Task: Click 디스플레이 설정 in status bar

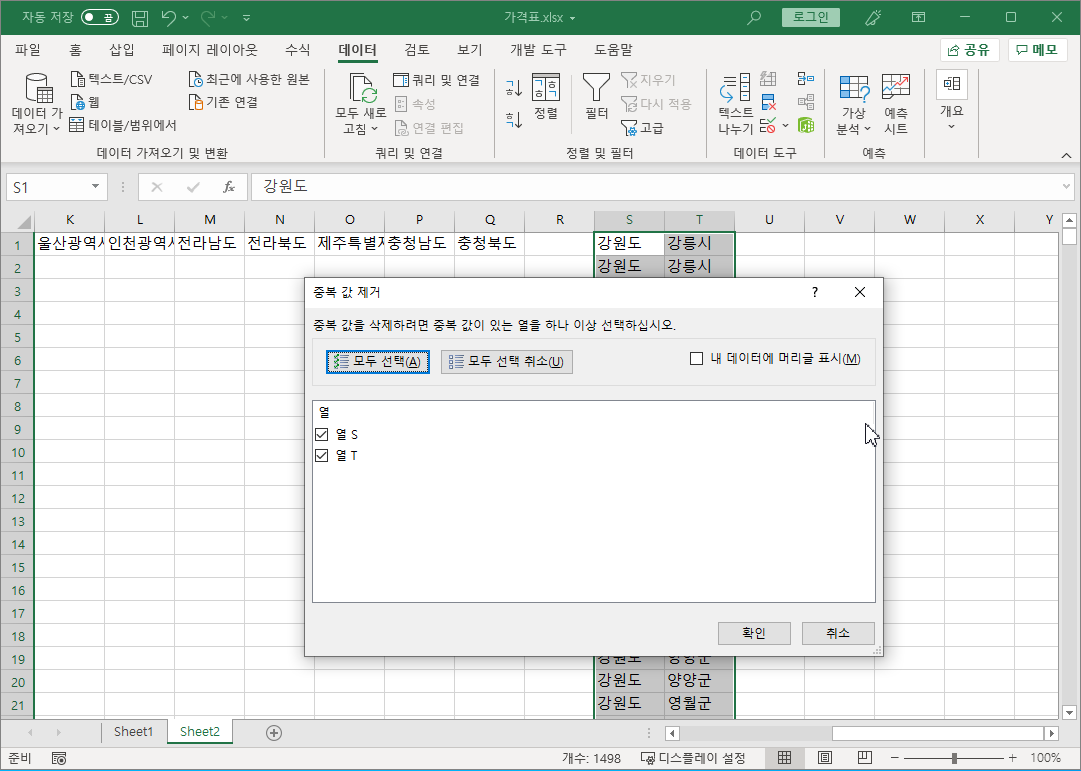Action: coord(694,759)
